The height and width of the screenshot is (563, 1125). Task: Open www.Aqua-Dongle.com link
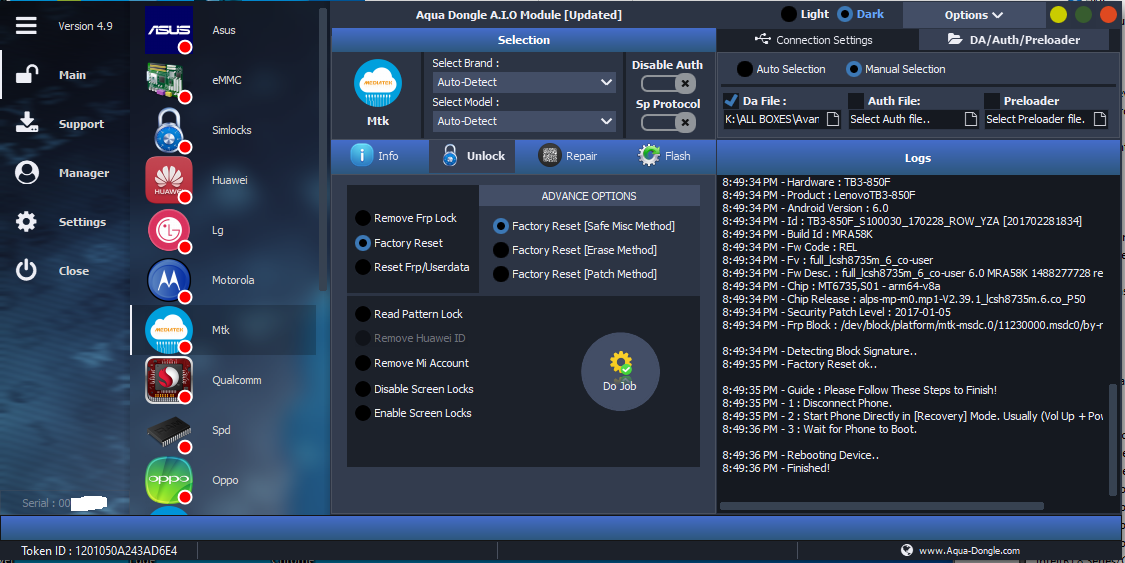969,551
